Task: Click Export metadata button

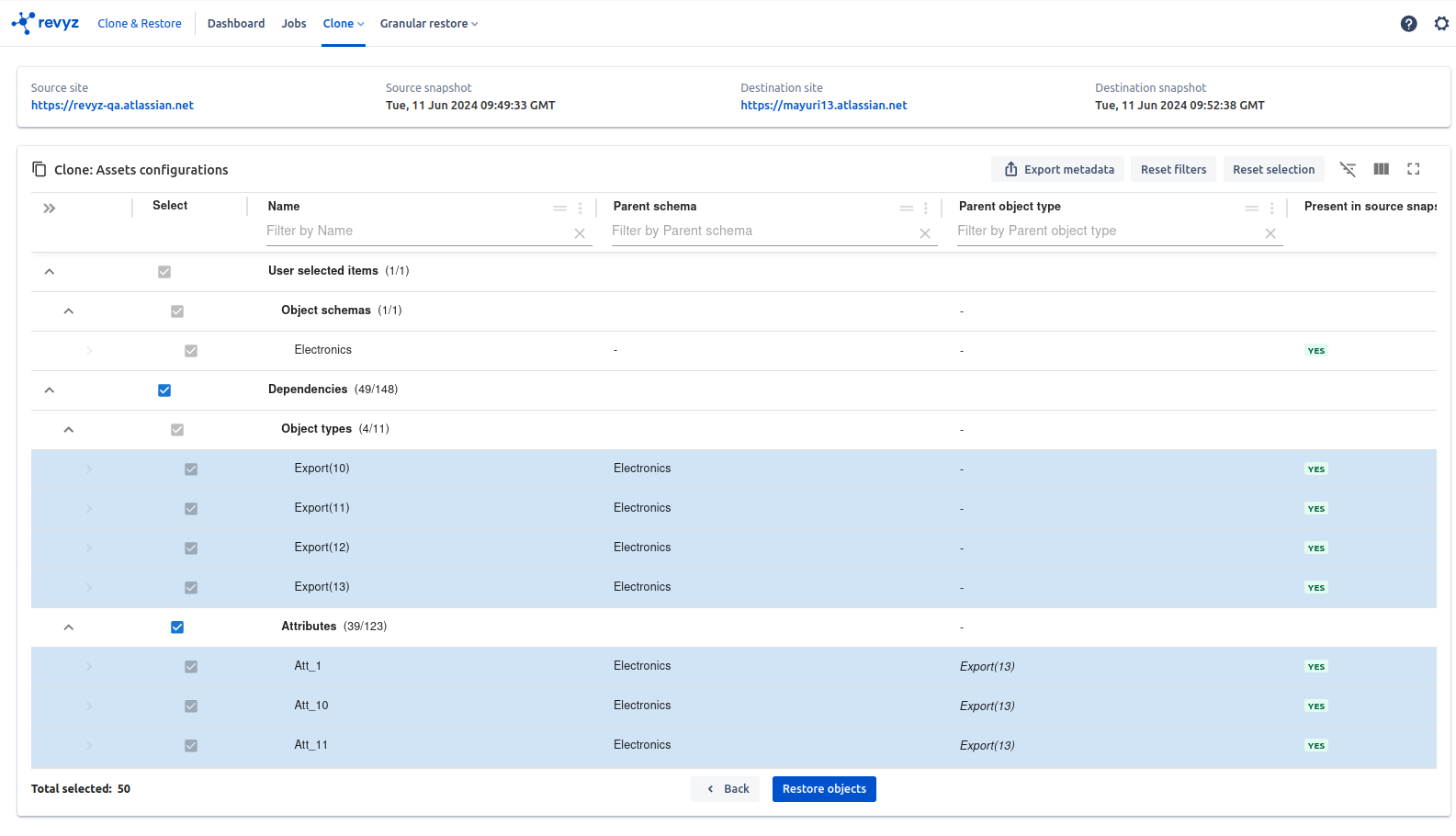Action: (x=1058, y=169)
